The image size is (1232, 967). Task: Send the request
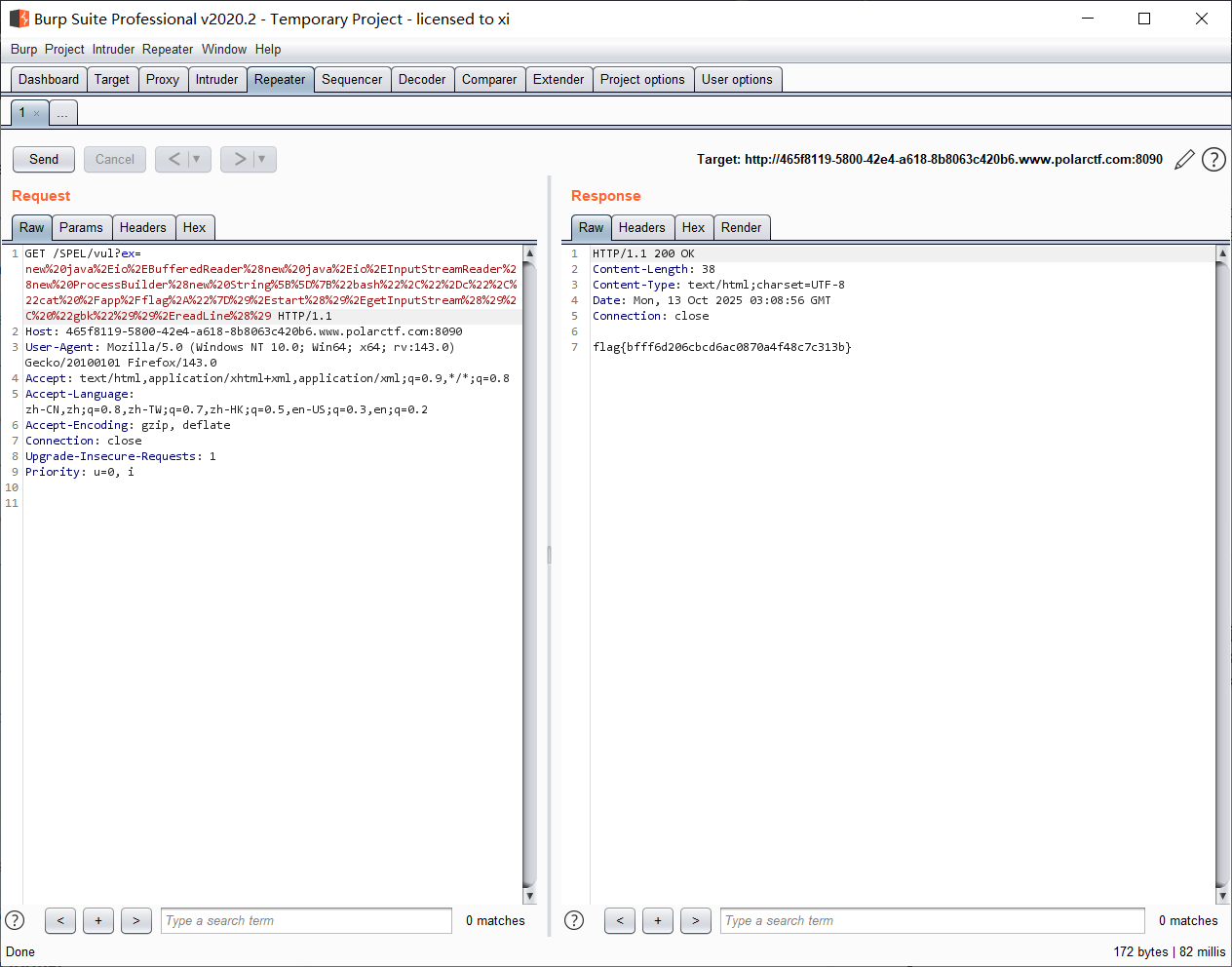tap(44, 159)
